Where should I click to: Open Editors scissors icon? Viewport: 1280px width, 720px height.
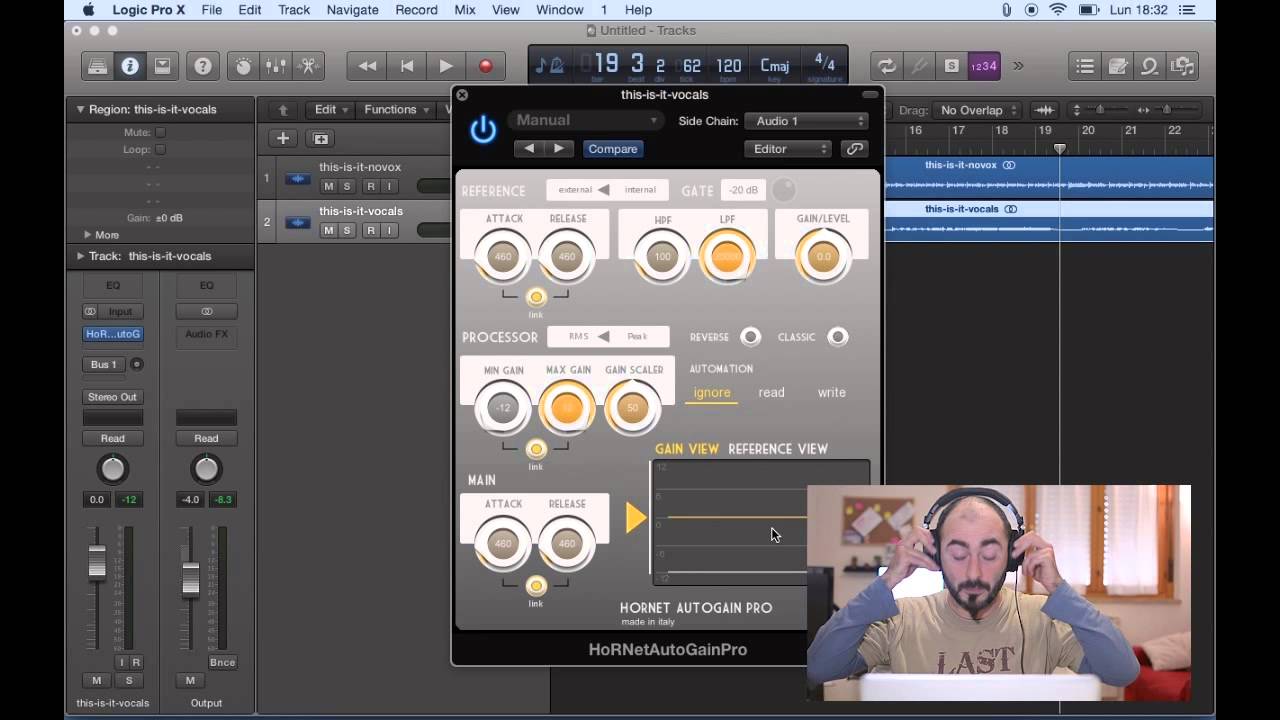tap(308, 66)
